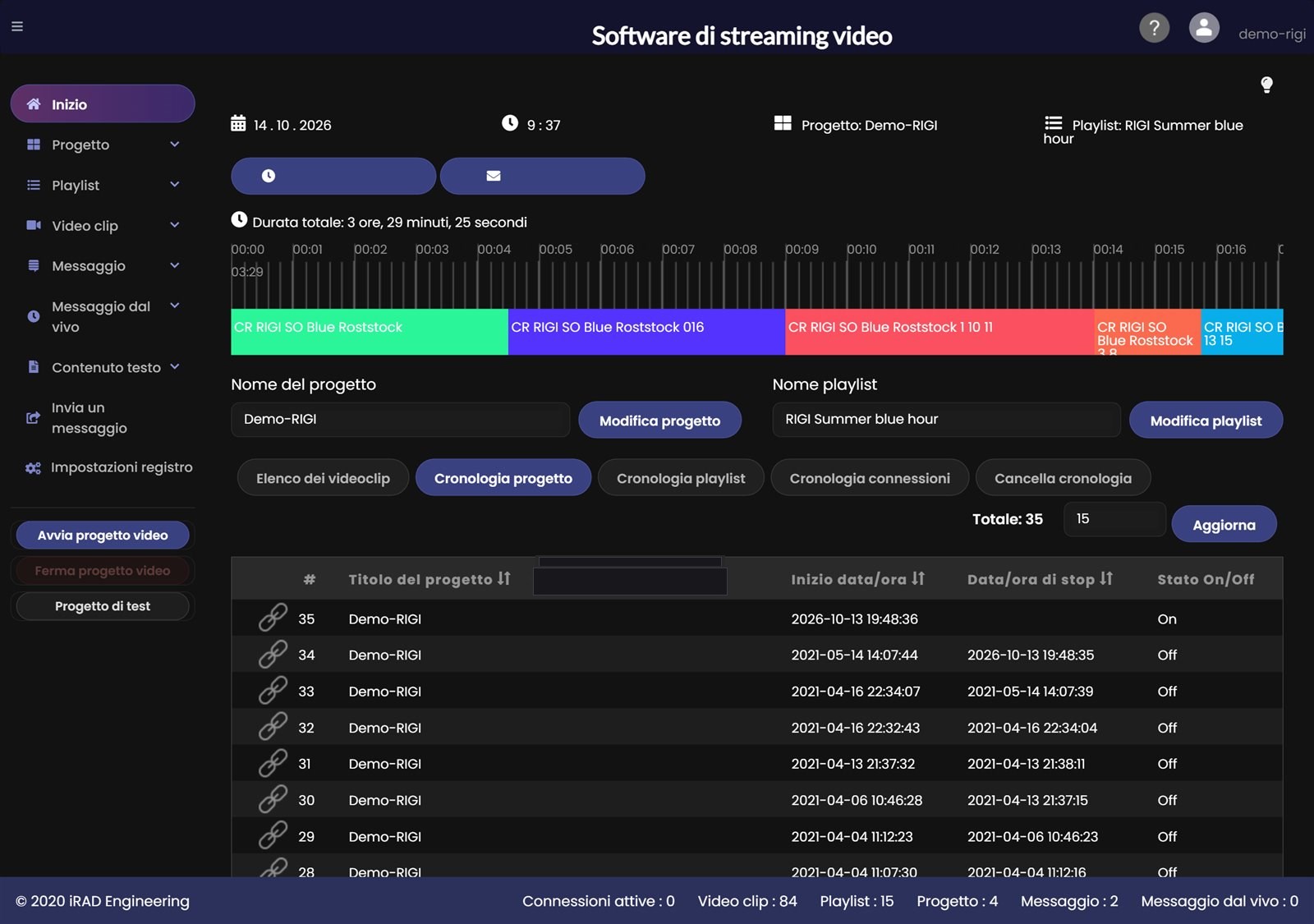Click chain link icon for row 33
Screen dimensions: 1314x924
273,690
